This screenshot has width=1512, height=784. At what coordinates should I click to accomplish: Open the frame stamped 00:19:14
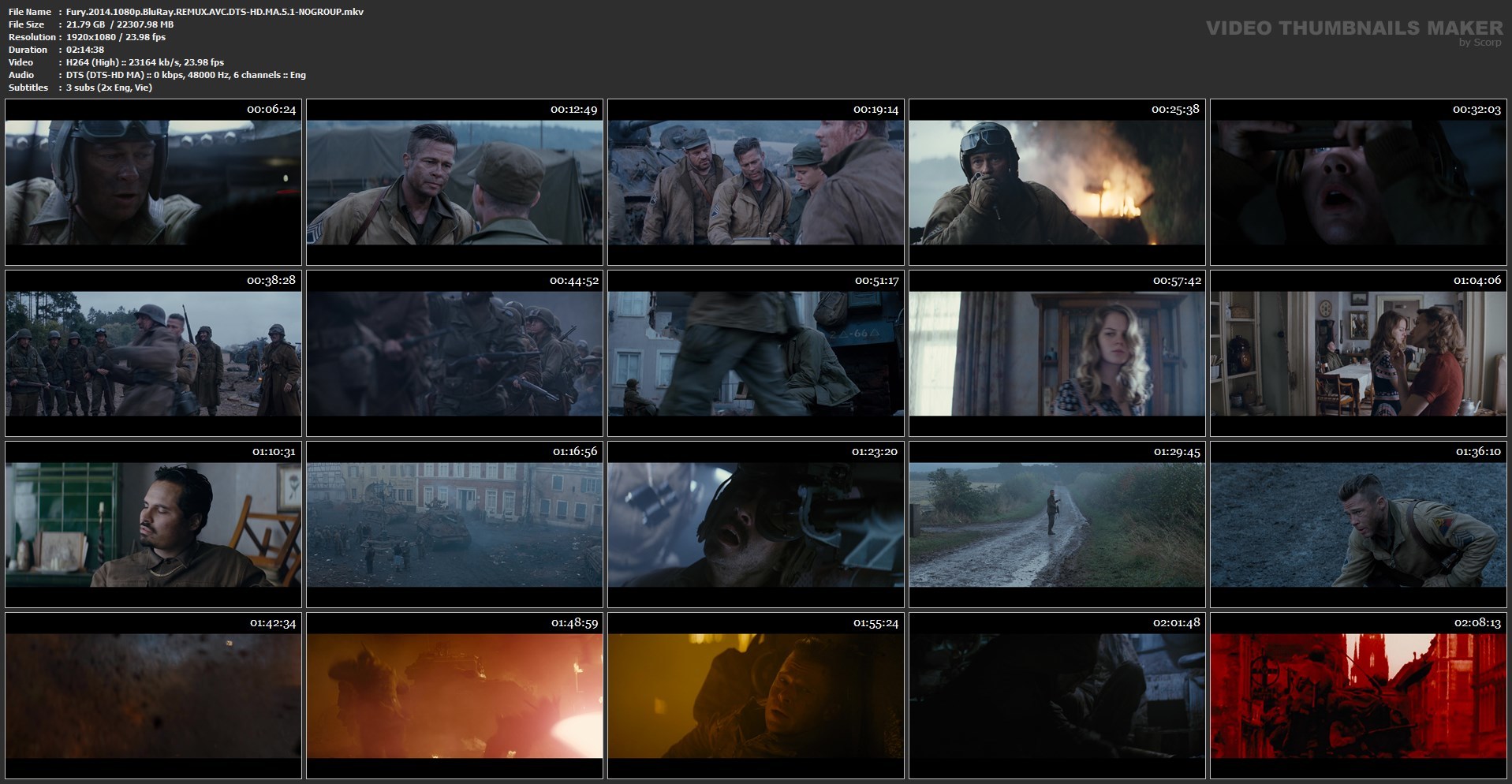(x=756, y=182)
